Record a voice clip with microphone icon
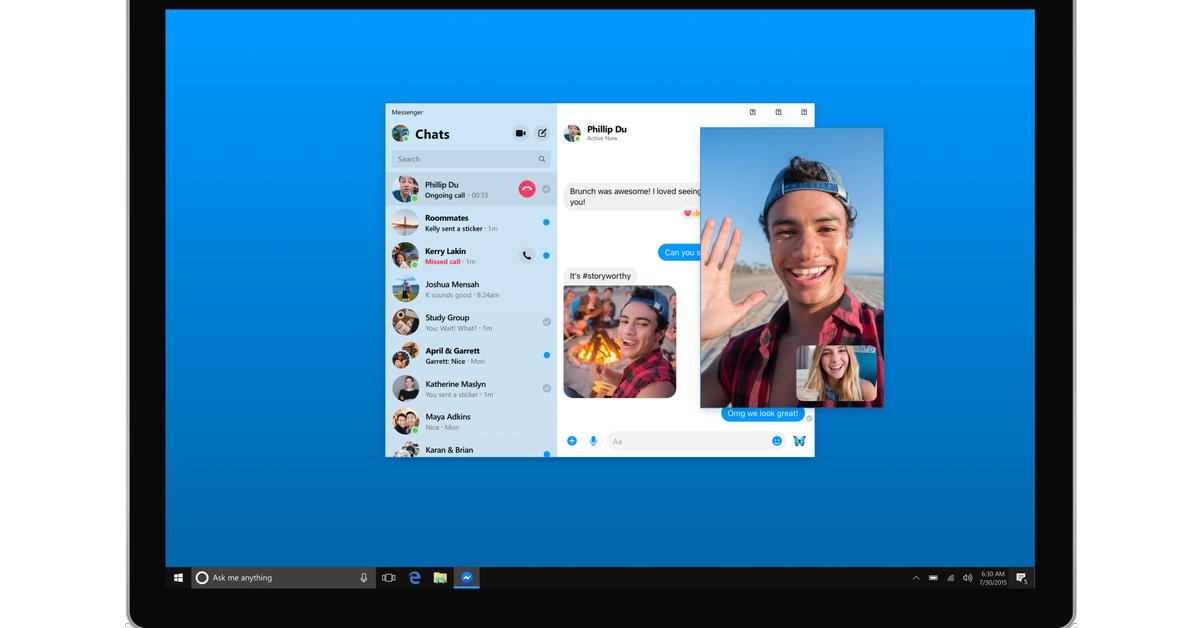The height and width of the screenshot is (628, 1200). 593,441
